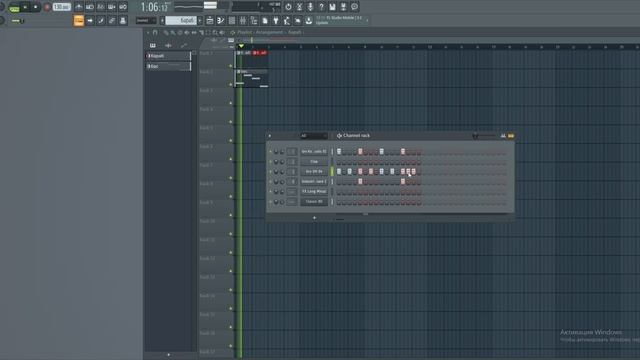Open the playlist menu arrow at toolbar start
The width and height of the screenshot is (640, 360).
148,32
